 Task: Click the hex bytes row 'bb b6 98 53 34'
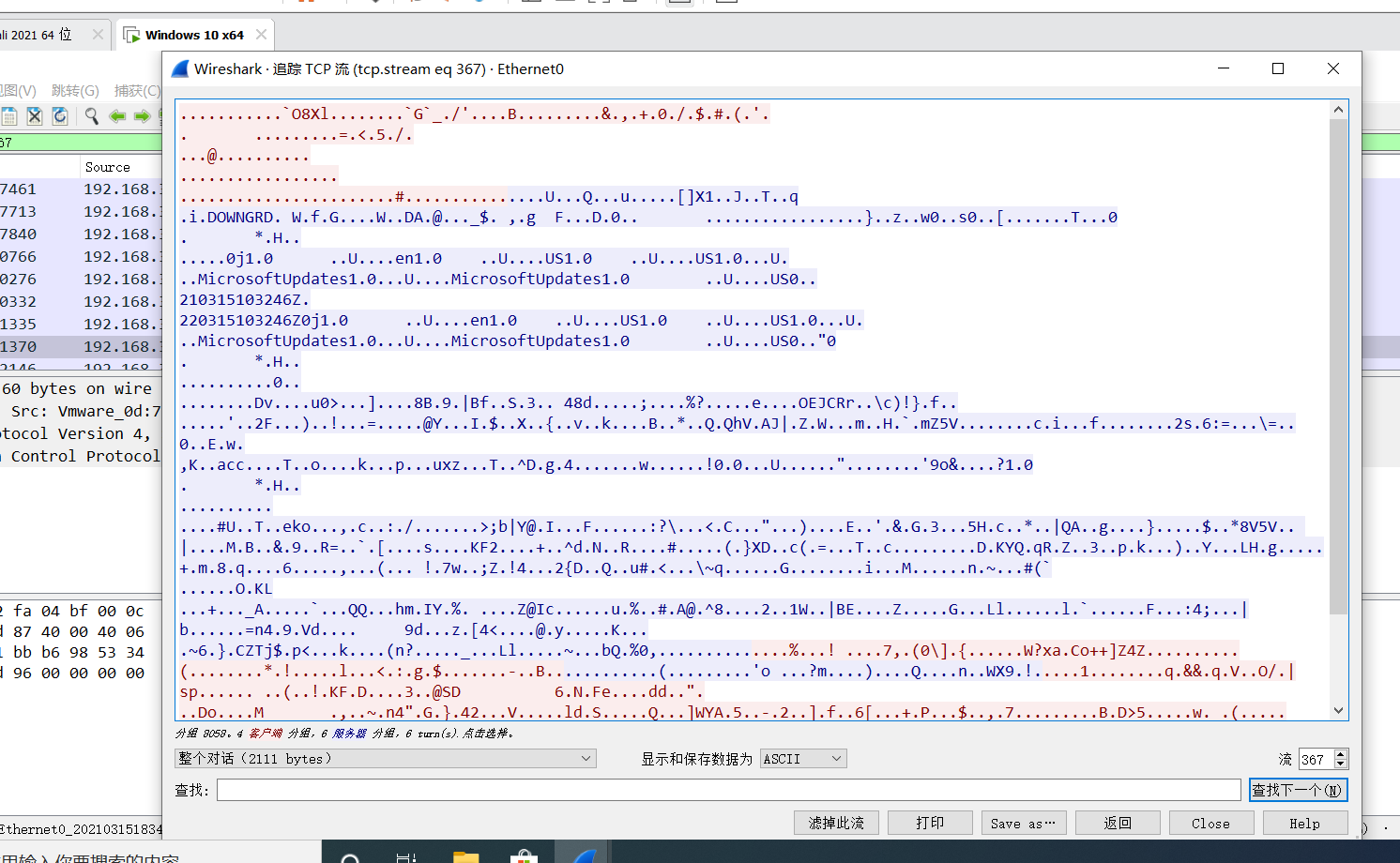click(x=72, y=653)
